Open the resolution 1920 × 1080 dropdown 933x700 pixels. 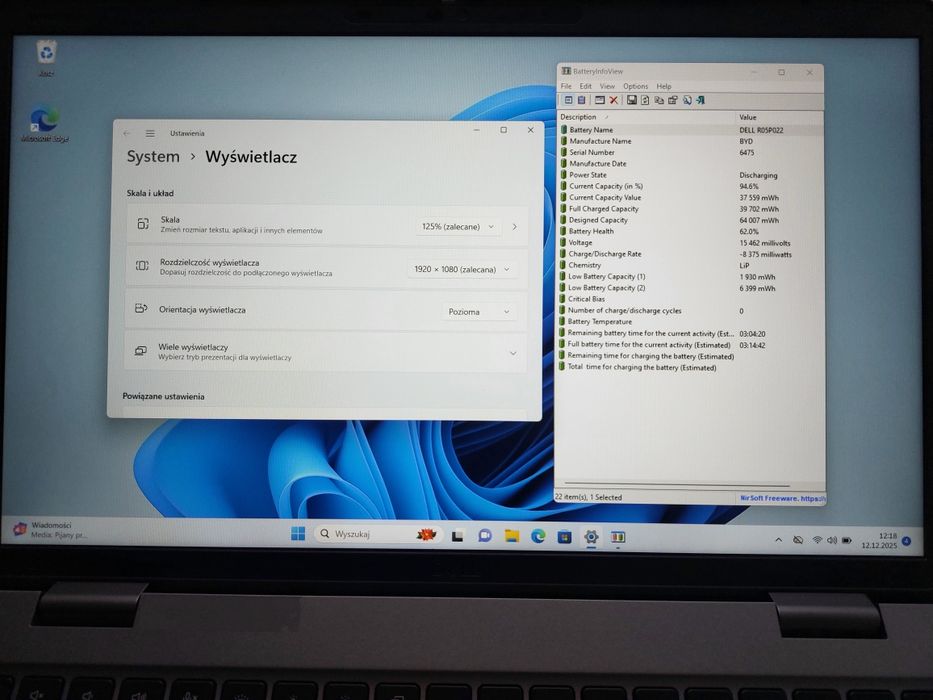click(462, 269)
